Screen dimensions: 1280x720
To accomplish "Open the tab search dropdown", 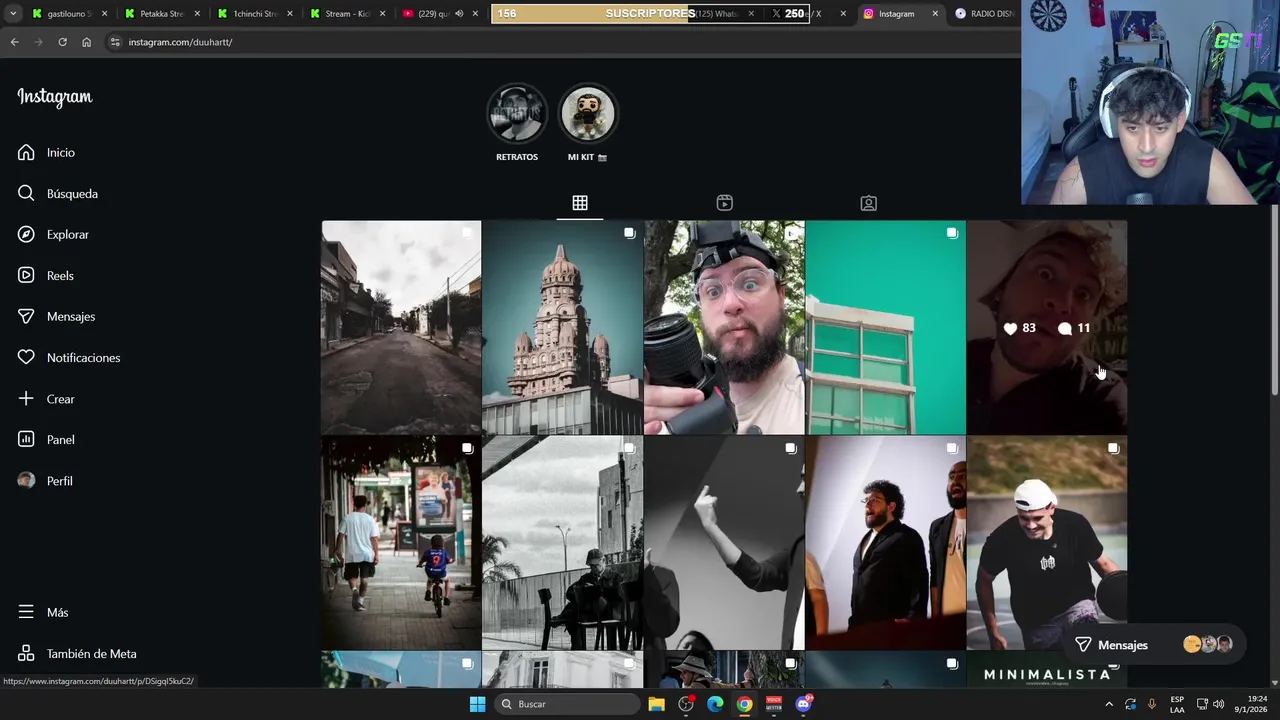I will point(13,13).
